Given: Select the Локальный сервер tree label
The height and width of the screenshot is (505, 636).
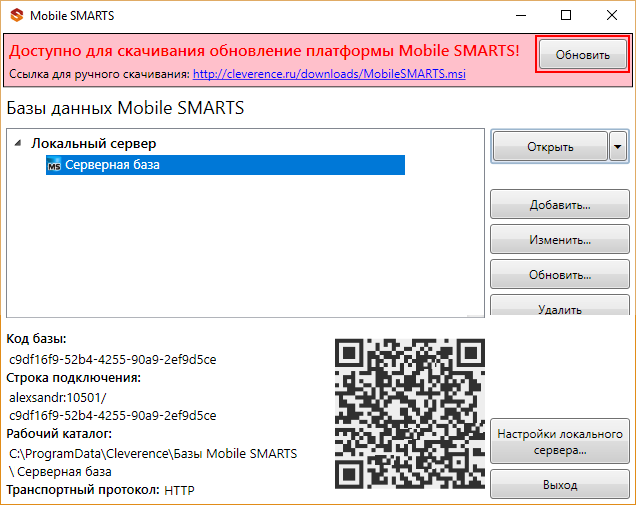Looking at the screenshot, I should click(94, 144).
